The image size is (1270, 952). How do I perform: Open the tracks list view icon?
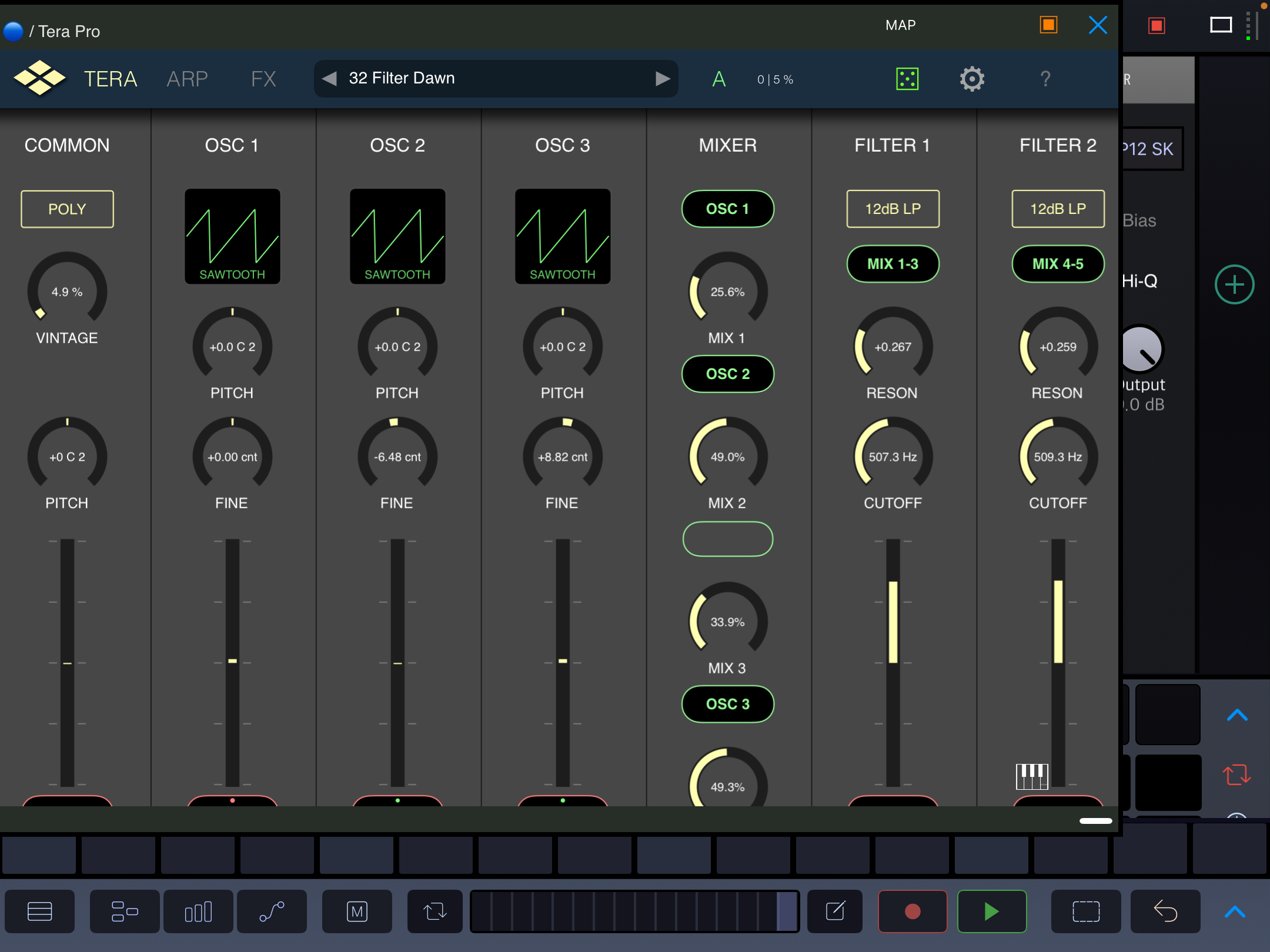pos(40,911)
